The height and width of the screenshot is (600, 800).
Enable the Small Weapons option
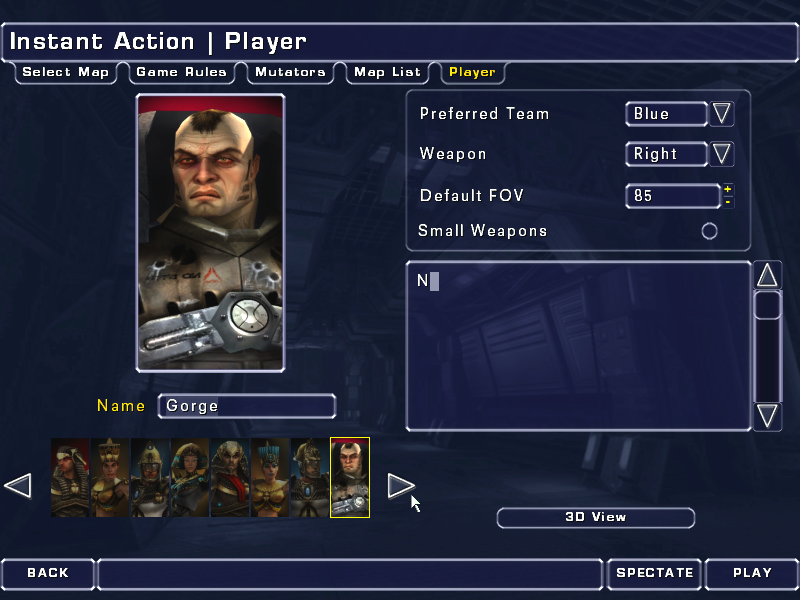point(709,231)
